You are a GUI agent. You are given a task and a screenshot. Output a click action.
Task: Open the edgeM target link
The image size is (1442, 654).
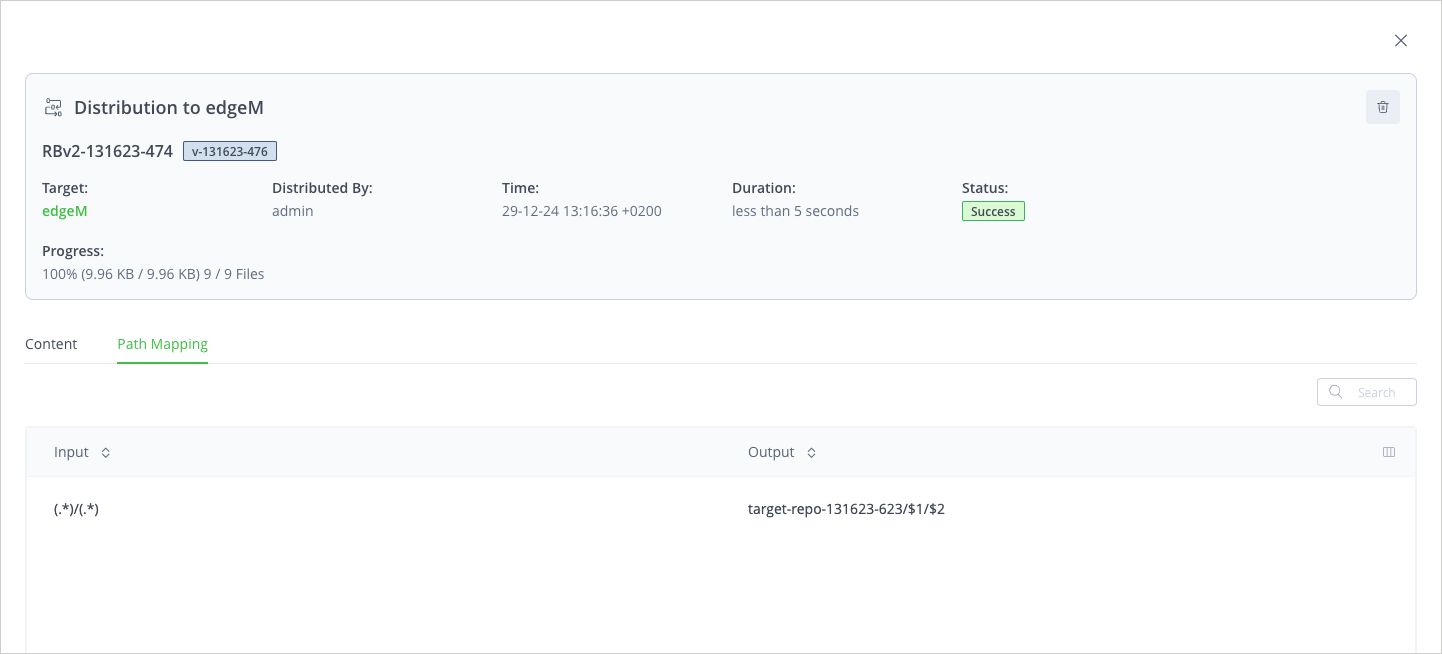click(64, 211)
